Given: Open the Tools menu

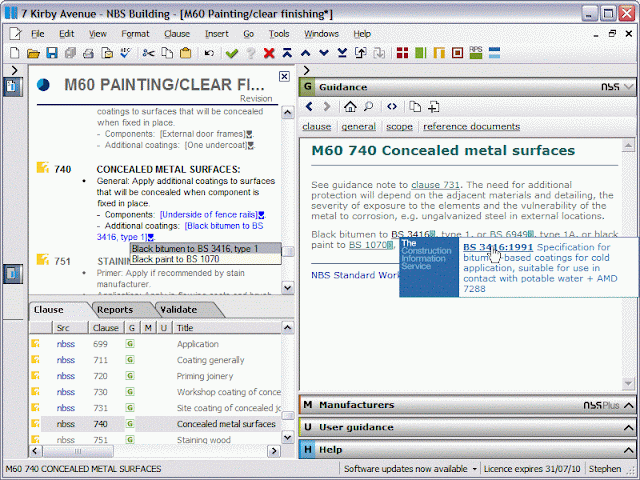Looking at the screenshot, I should coord(279,34).
